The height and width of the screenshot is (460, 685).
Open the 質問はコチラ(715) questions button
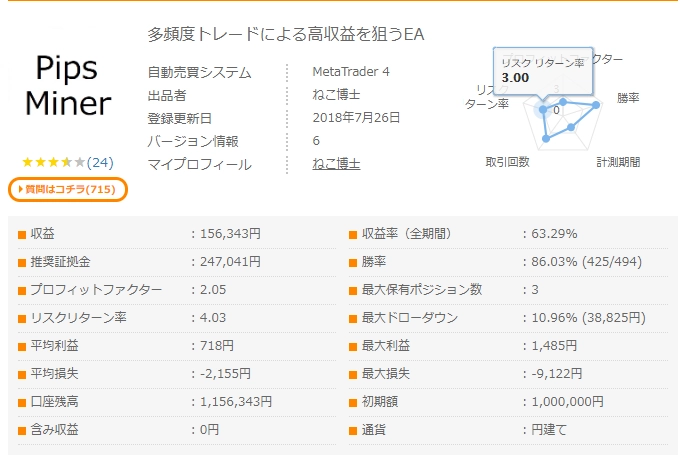tap(69, 189)
